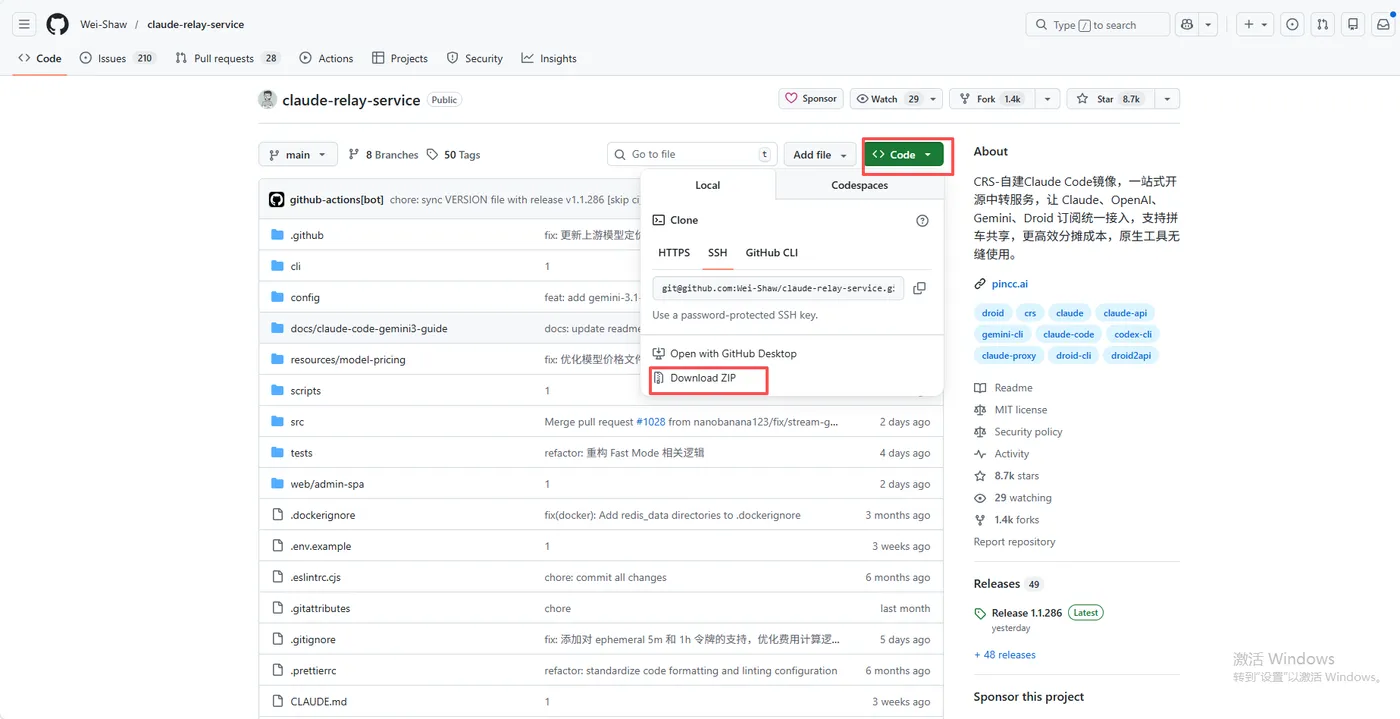Click the .github folder icon
Viewport: 1400px width, 719px height.
[278, 235]
